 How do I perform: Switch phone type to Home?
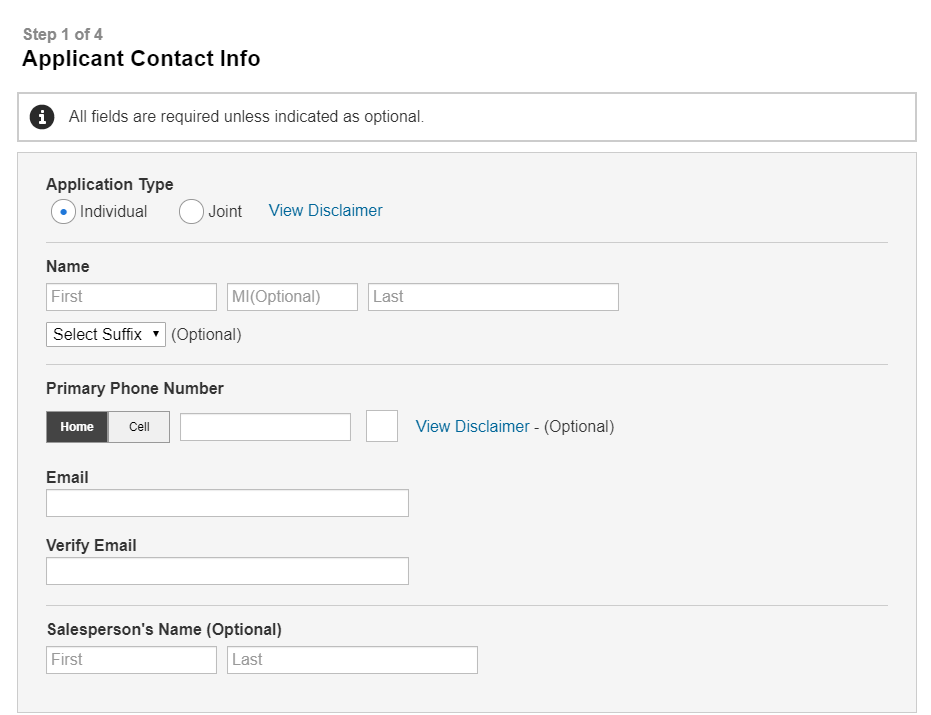(x=77, y=427)
